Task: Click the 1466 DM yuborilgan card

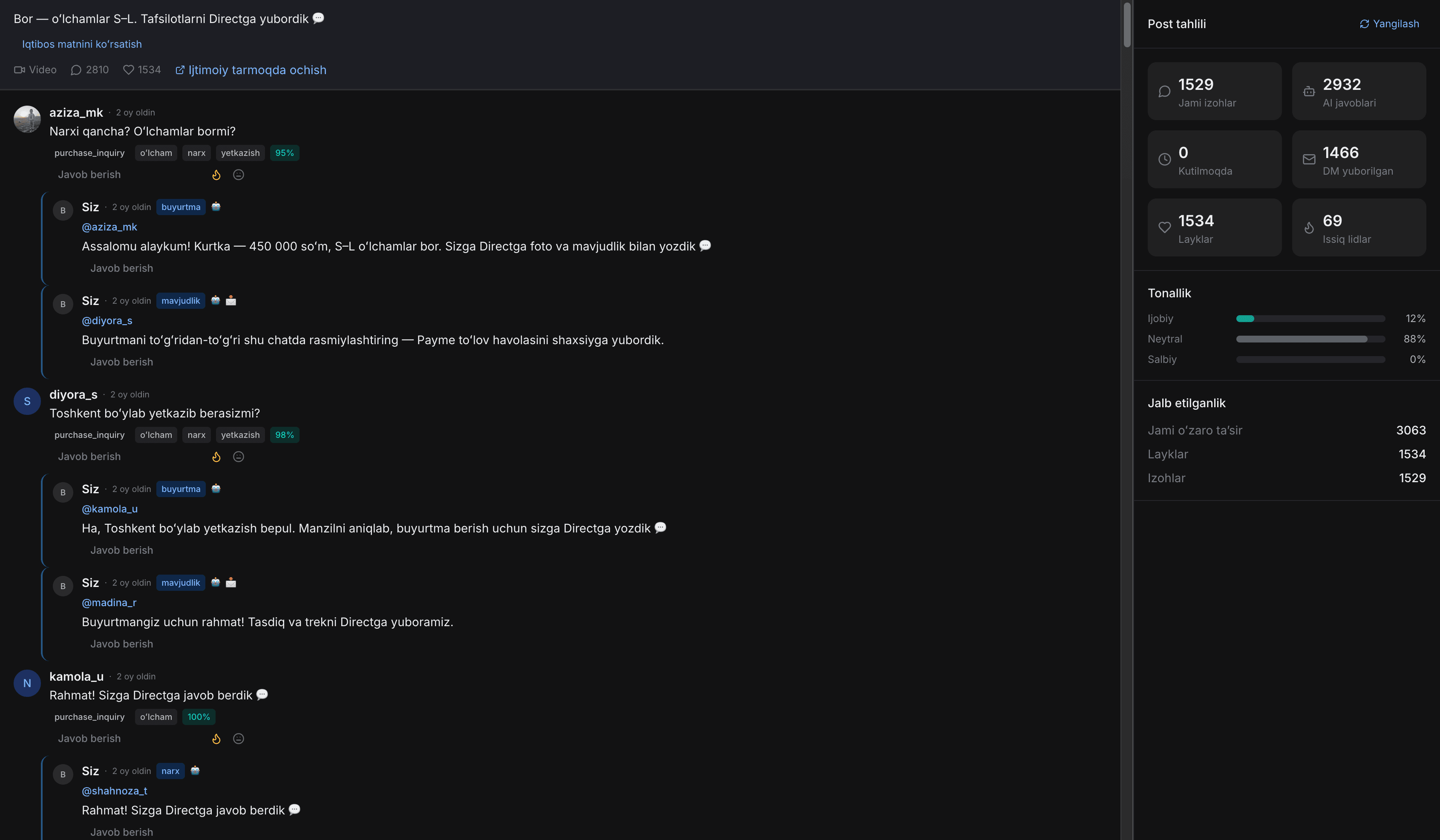Action: tap(1358, 159)
